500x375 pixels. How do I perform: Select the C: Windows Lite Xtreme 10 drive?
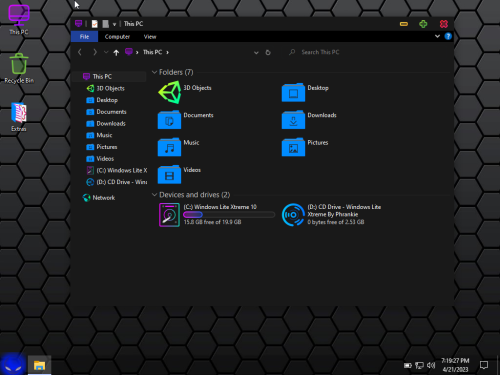coord(217,215)
